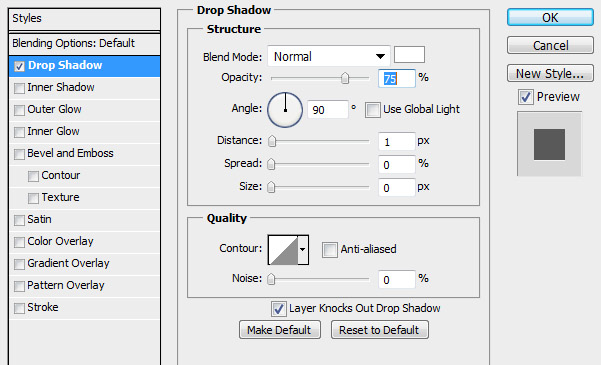Screen dimensions: 601x365
Task: Click the Make Default button
Action: tap(279, 330)
